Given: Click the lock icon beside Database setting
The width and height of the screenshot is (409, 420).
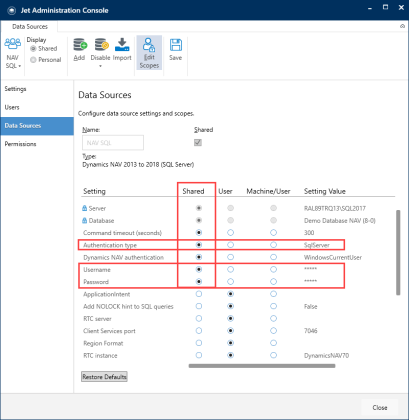Looking at the screenshot, I should pyautogui.click(x=85, y=221).
